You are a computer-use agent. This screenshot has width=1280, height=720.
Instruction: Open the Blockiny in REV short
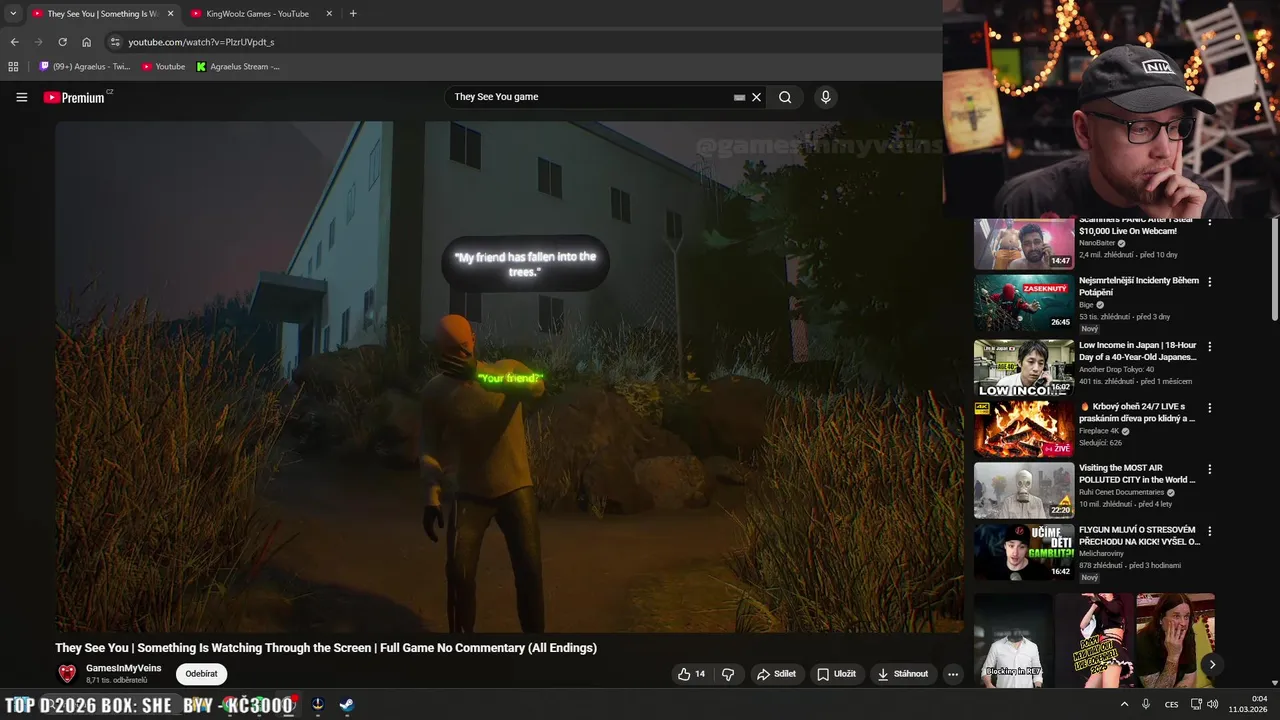pos(1012,640)
